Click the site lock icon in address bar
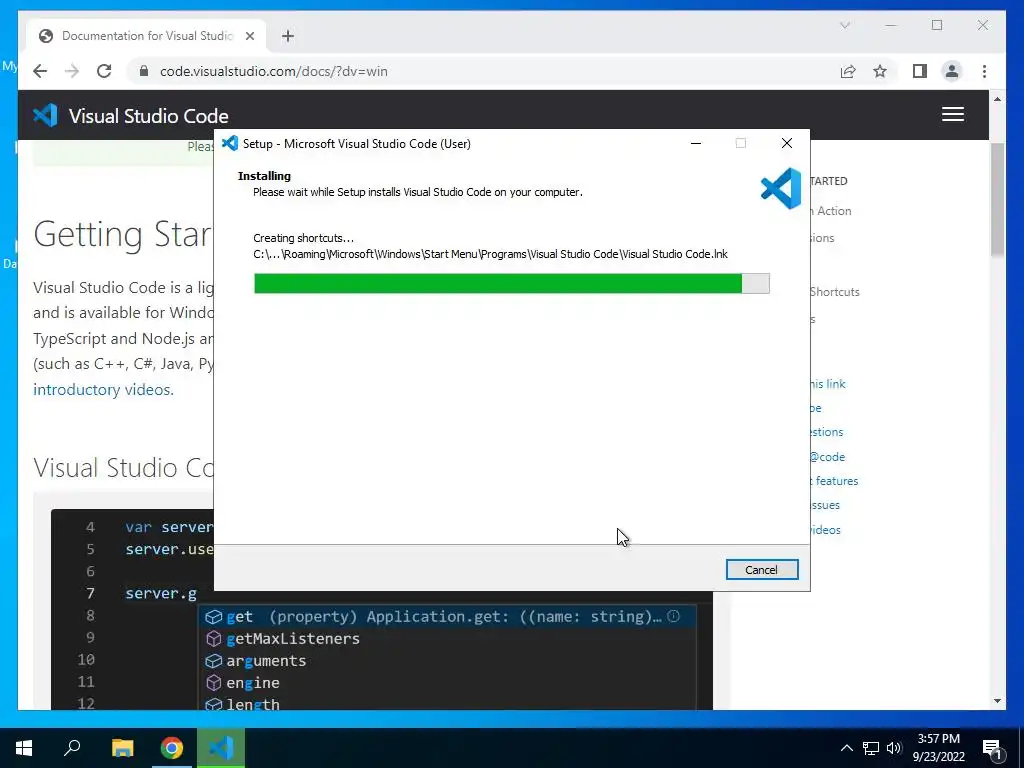Viewport: 1024px width, 768px height. [x=144, y=71]
